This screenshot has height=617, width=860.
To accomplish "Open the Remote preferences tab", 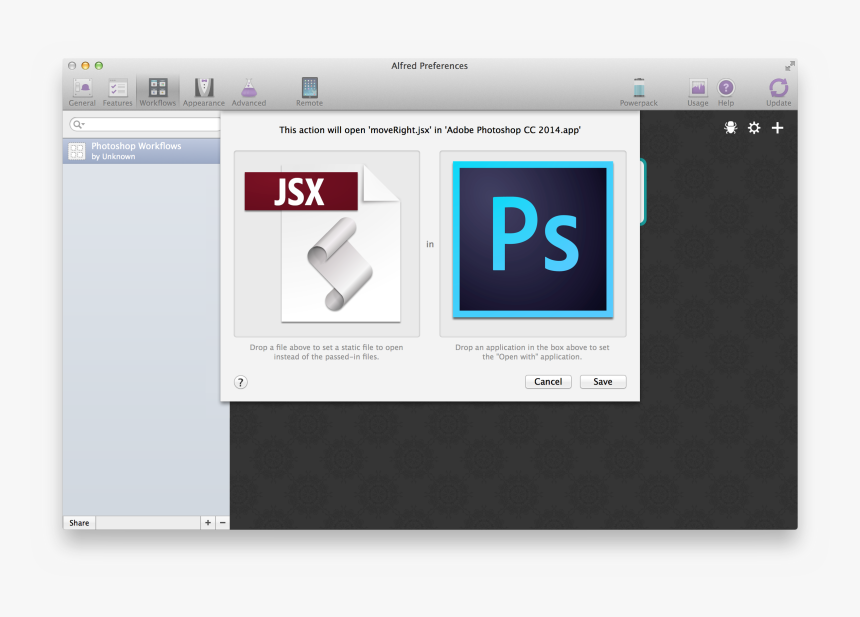I will (x=309, y=92).
